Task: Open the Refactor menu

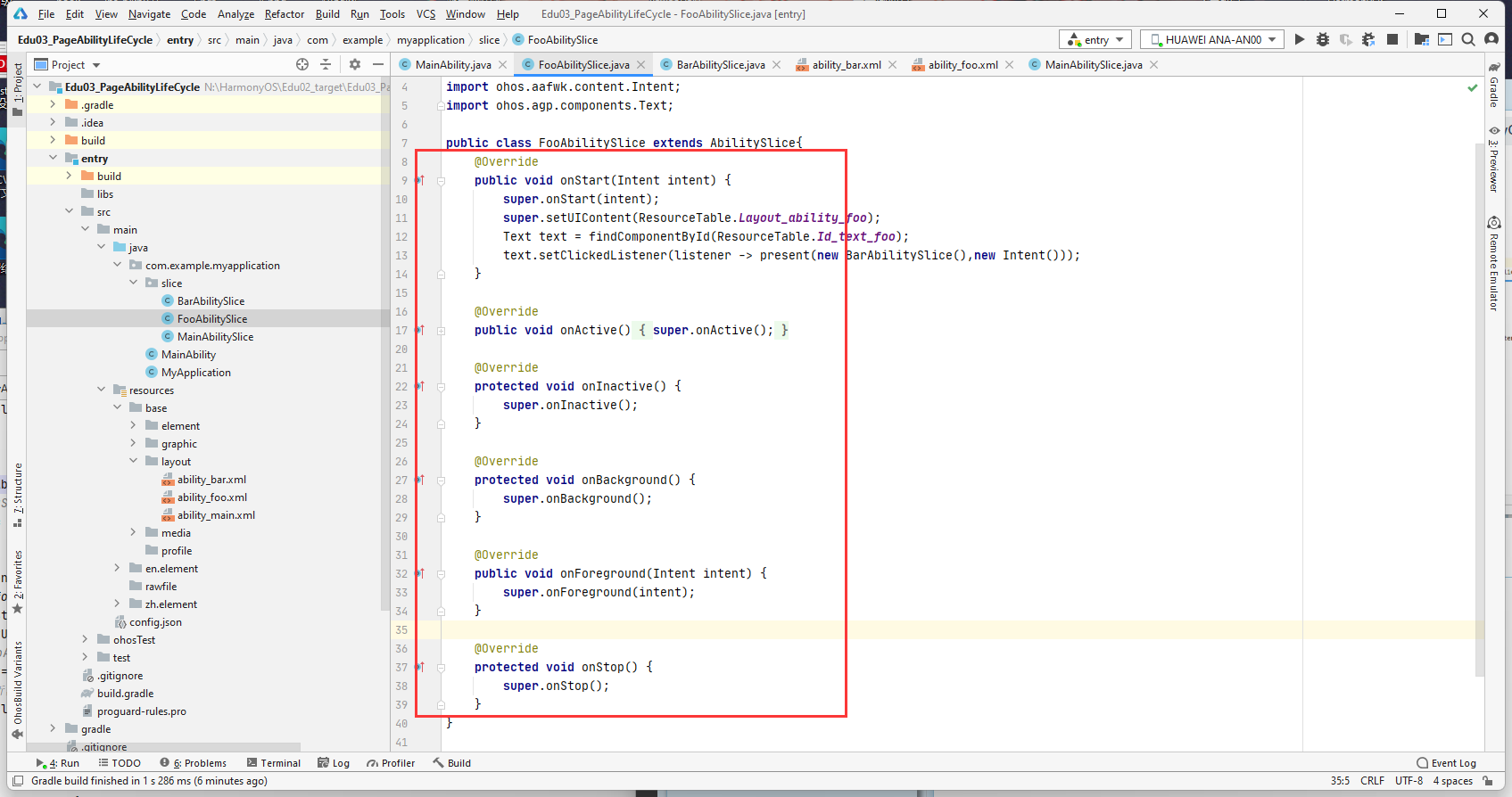Action: coord(285,13)
